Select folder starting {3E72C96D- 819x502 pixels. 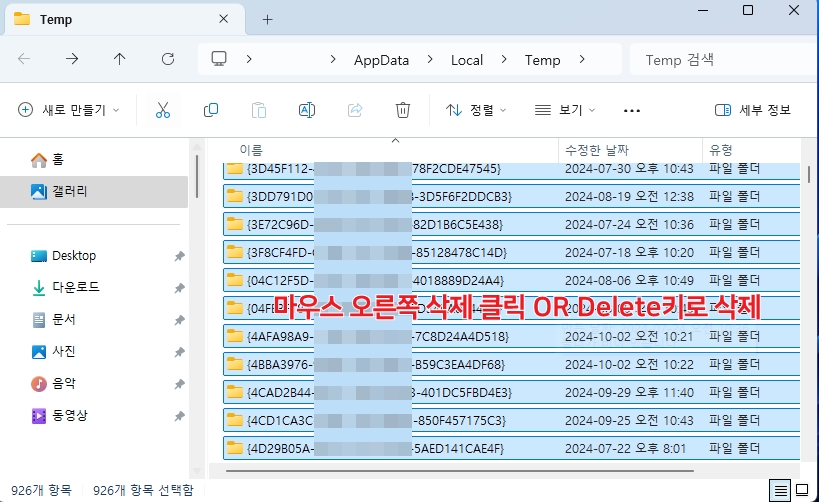coord(511,225)
